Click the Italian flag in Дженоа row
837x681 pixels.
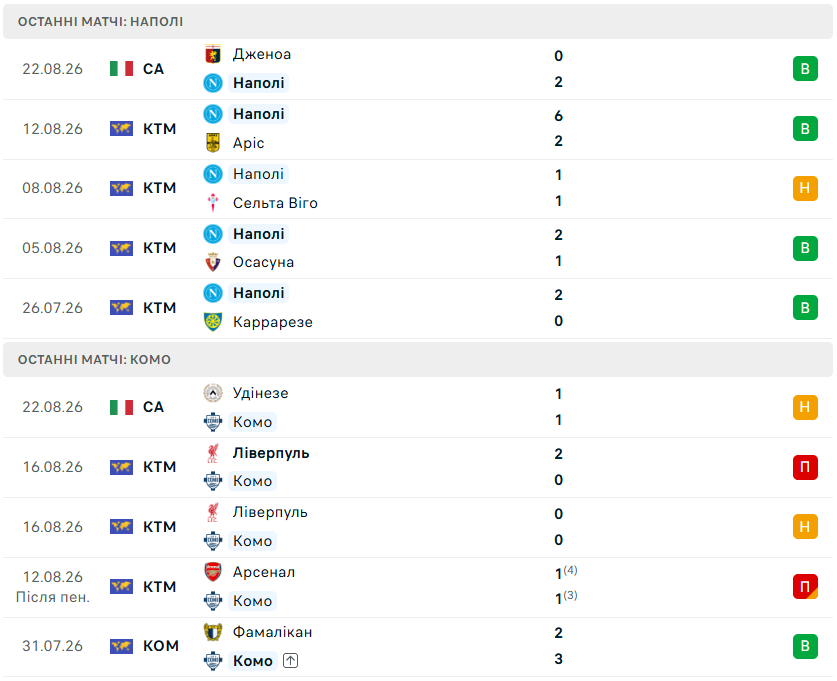pyautogui.click(x=121, y=69)
